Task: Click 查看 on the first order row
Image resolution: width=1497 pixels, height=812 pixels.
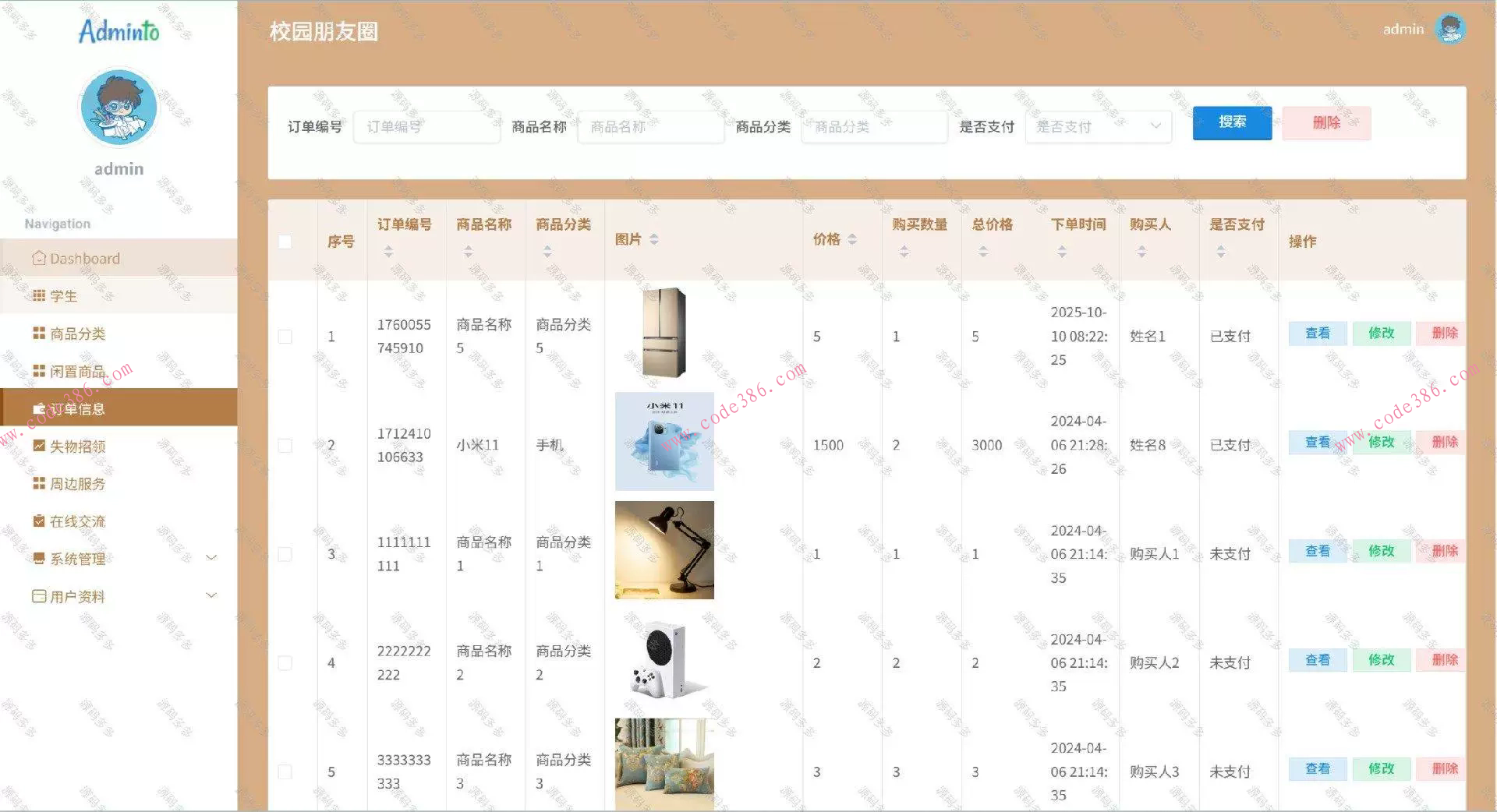Action: coord(1317,333)
